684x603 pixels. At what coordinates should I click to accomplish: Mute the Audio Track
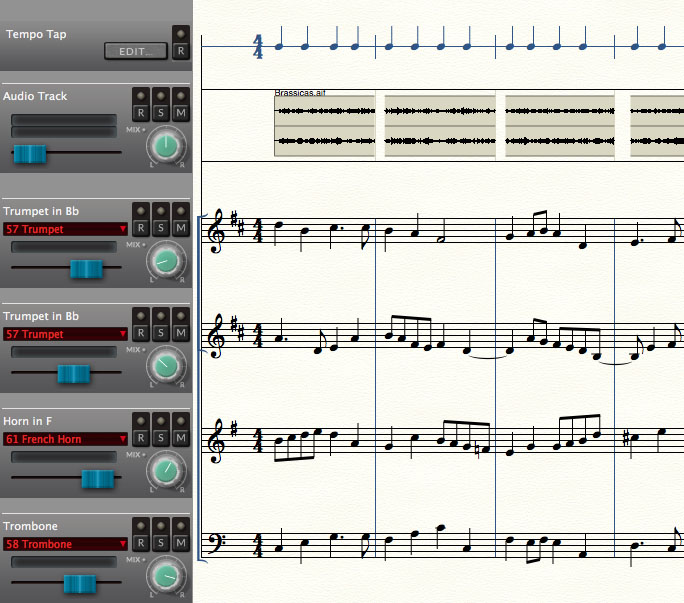point(180,112)
